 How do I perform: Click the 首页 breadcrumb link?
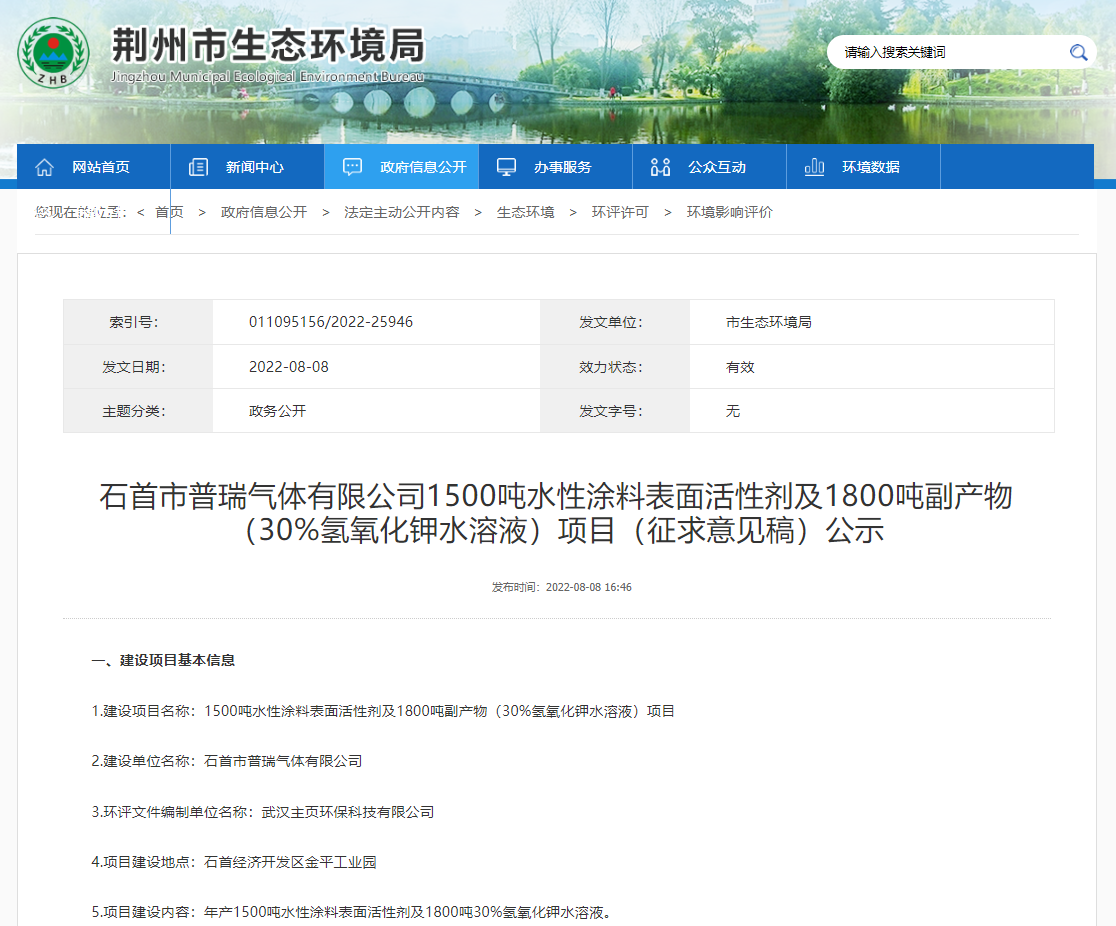coord(169,212)
